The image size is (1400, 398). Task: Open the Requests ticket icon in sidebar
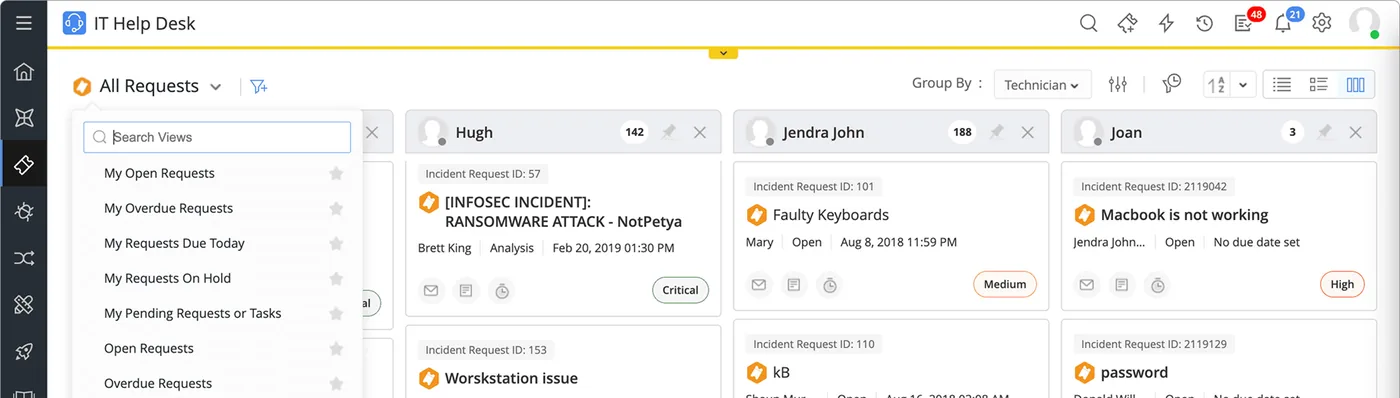pyautogui.click(x=24, y=165)
